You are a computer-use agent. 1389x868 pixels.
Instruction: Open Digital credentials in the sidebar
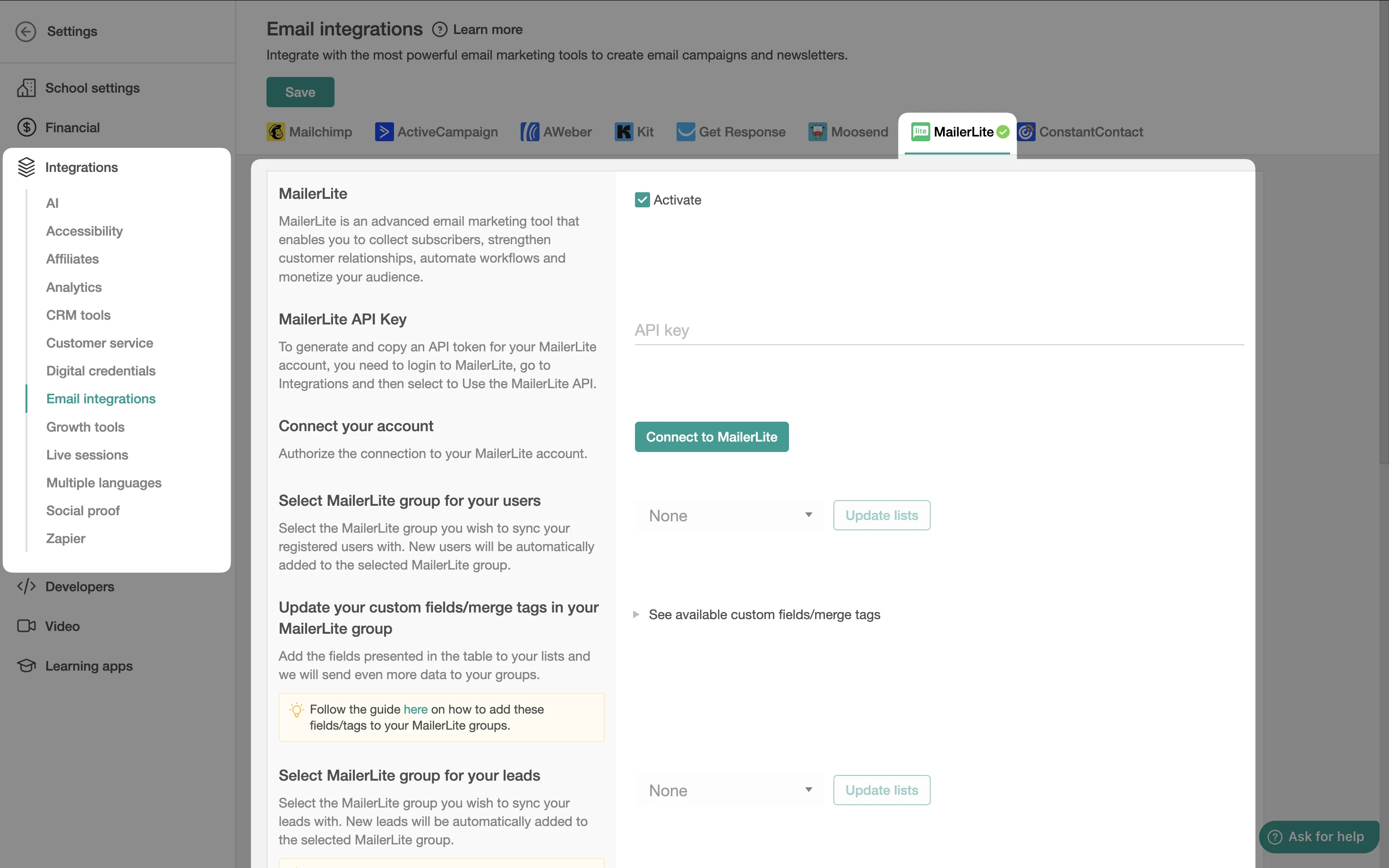point(101,371)
